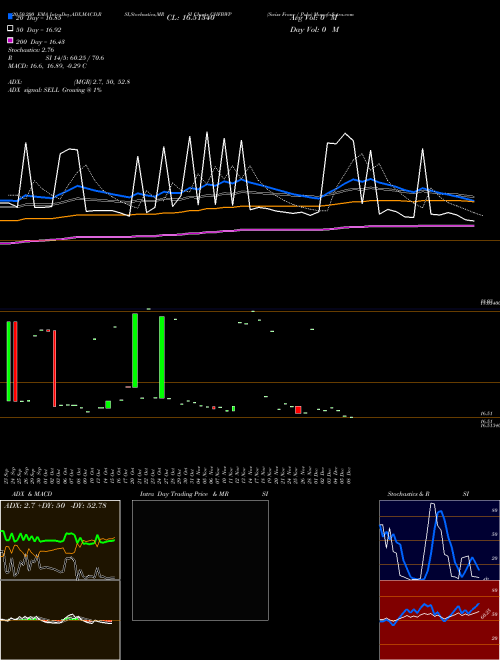This screenshot has height=660, width=500.
Task: Click the blue 20 Day legend square
Action: (x=10, y=17)
